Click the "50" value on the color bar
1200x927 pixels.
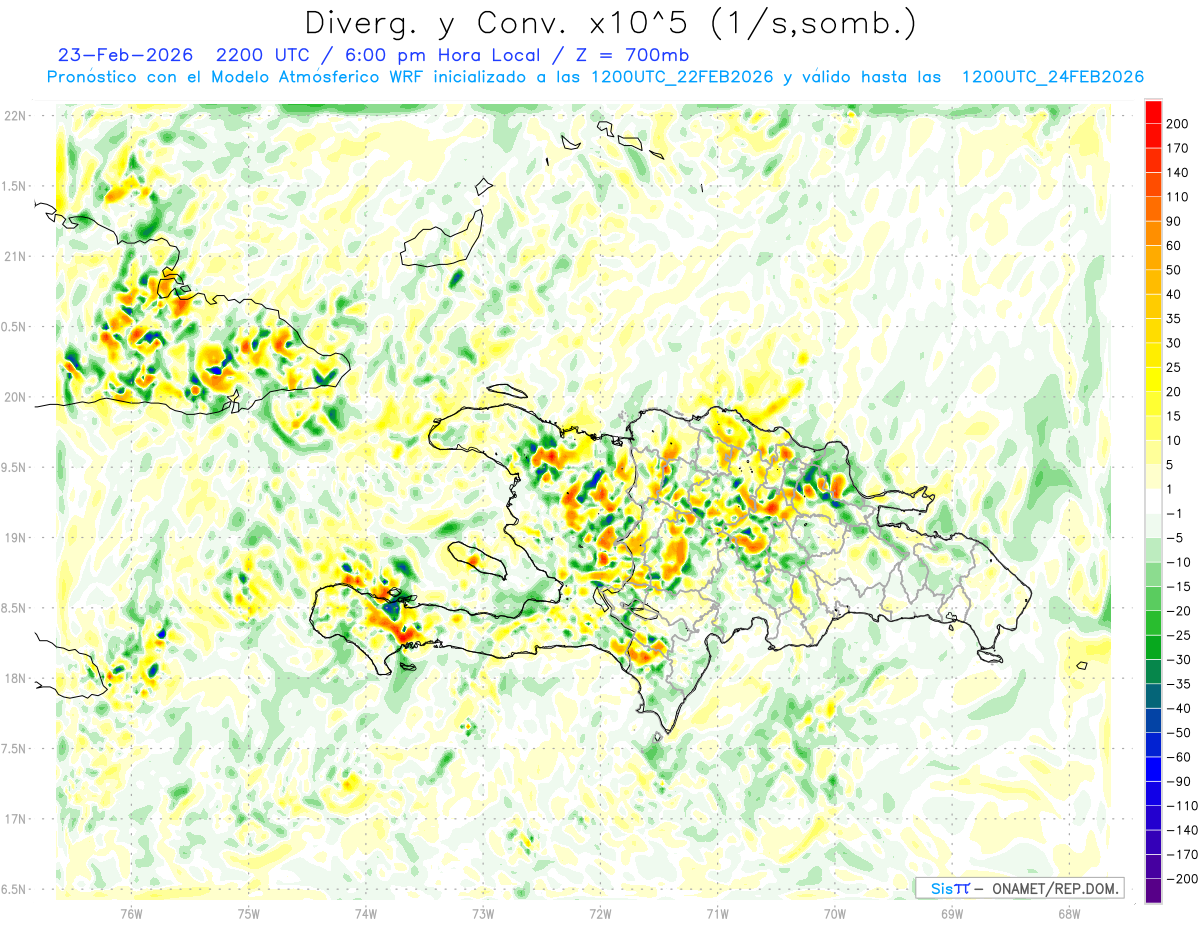click(1173, 269)
